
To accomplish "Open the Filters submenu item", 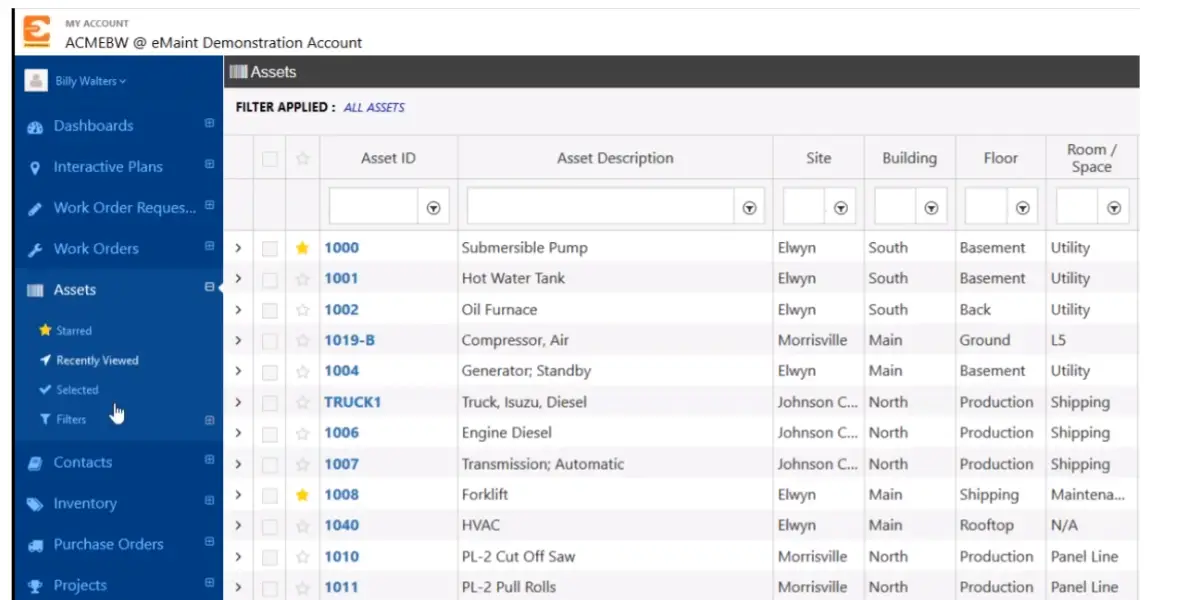I will [x=63, y=420].
